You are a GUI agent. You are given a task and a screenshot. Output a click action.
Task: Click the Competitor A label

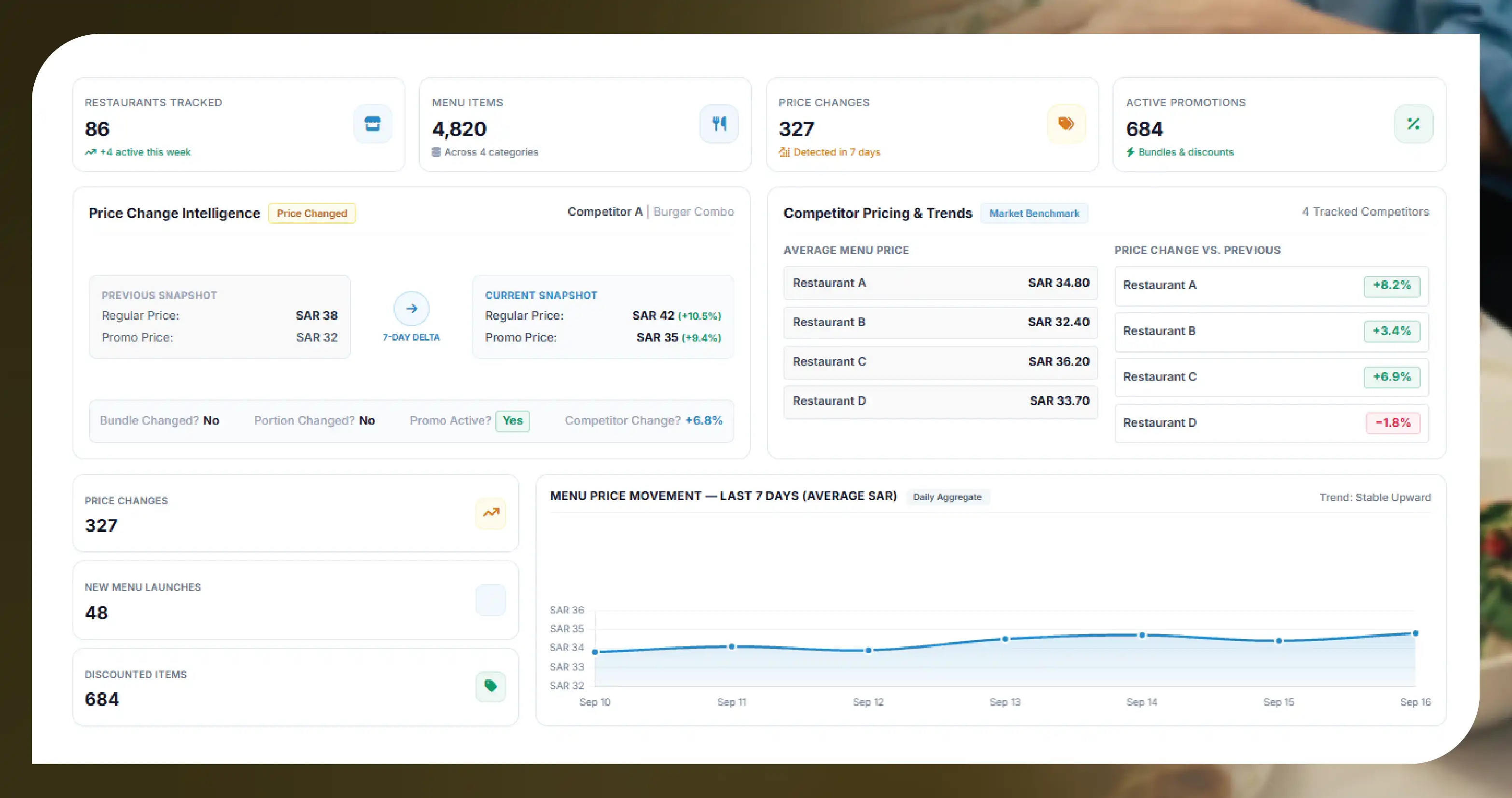point(604,212)
